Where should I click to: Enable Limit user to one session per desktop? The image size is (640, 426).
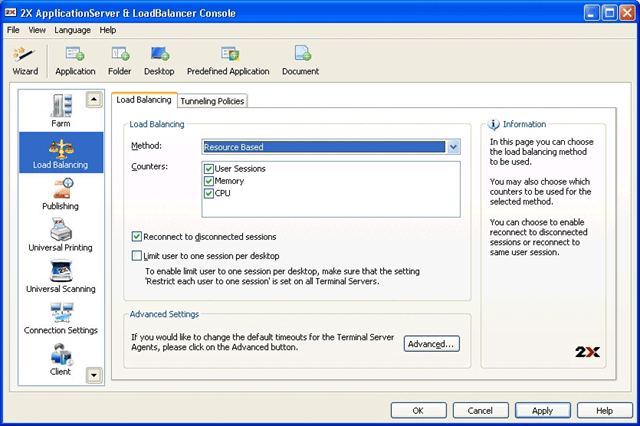pyautogui.click(x=137, y=256)
